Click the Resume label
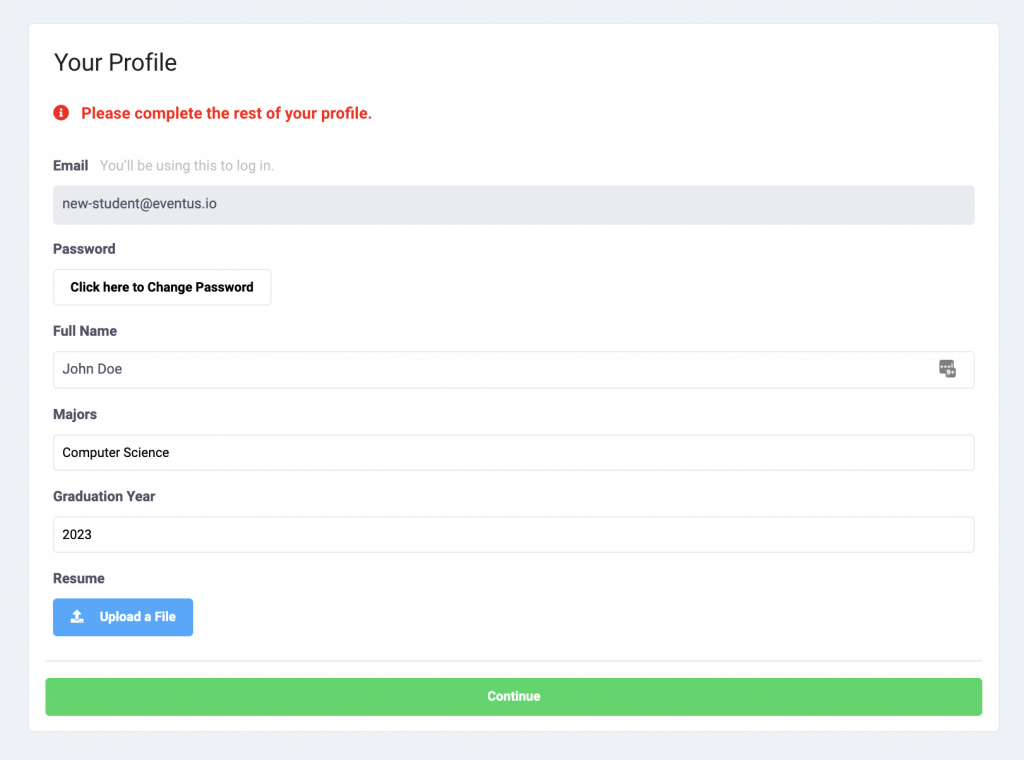The width and height of the screenshot is (1024, 760). point(79,578)
